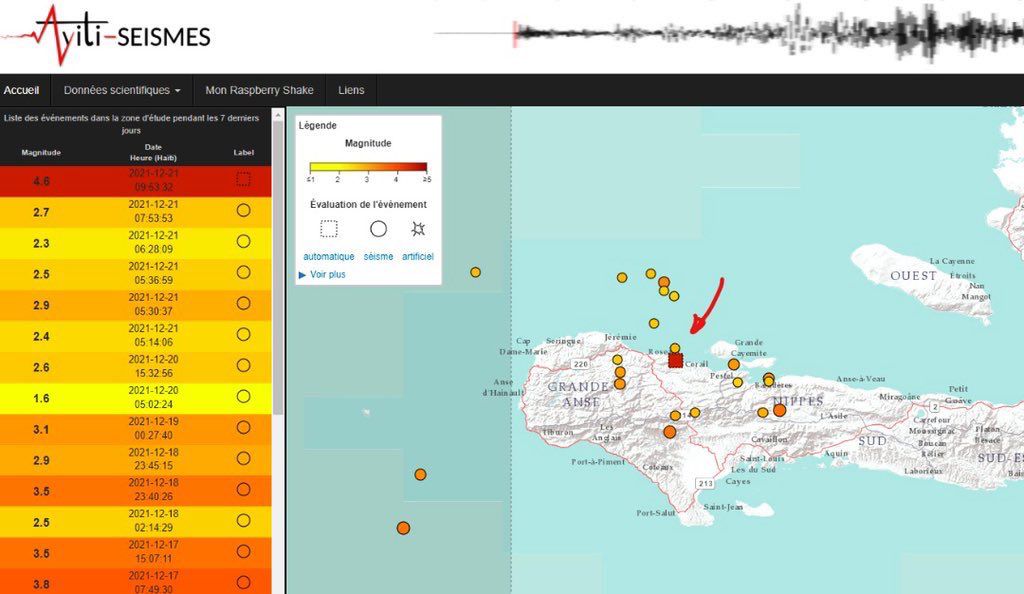
Task: Open the Mon Raspberry Shake page
Action: click(x=259, y=90)
